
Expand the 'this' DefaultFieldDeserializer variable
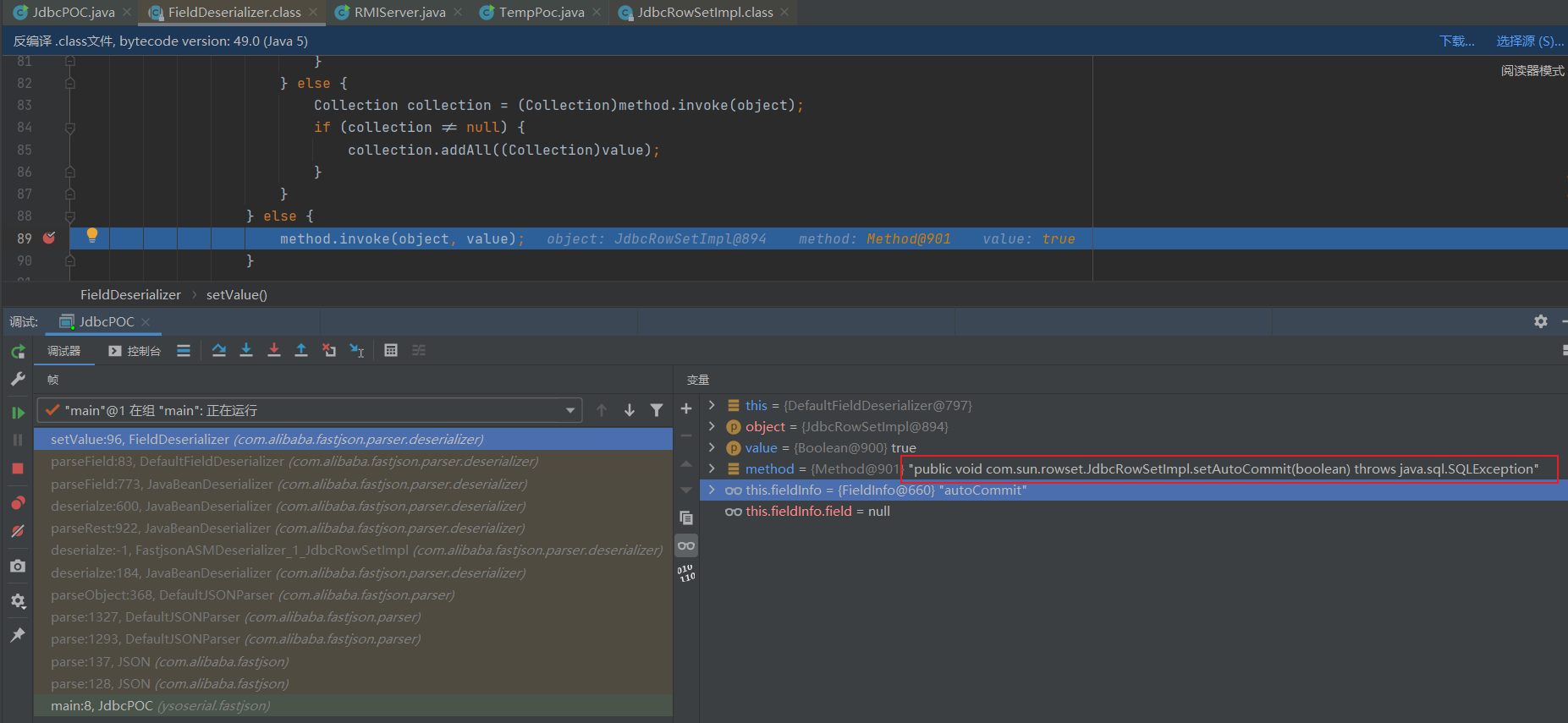[x=712, y=405]
